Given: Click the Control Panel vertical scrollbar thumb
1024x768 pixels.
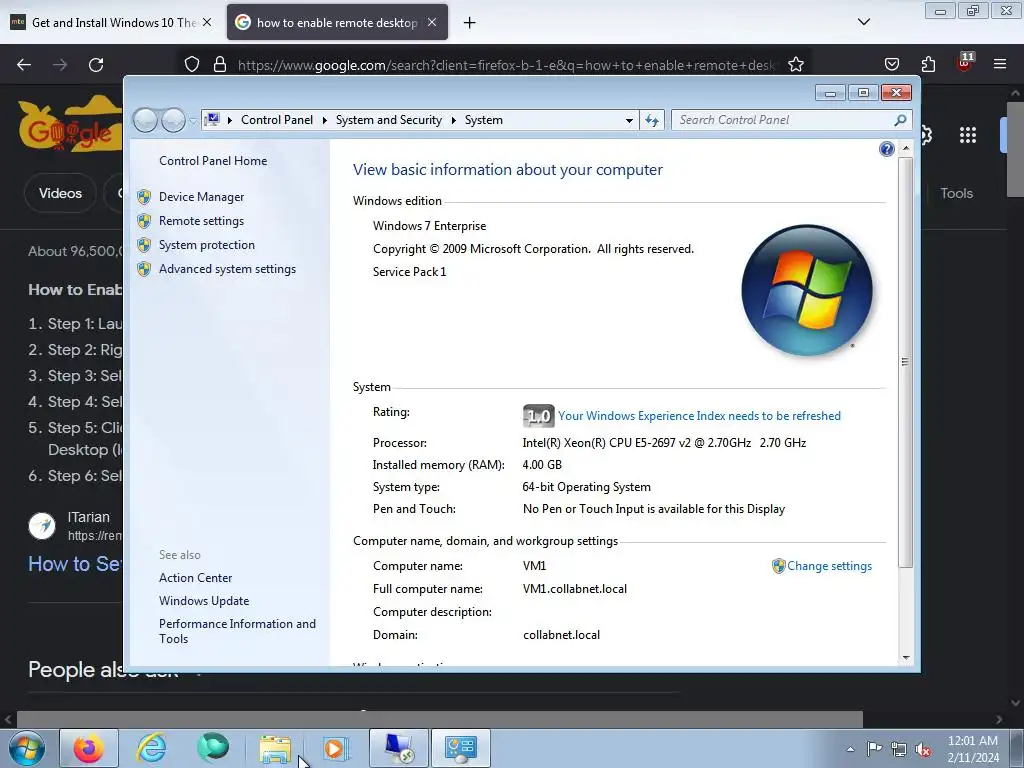Looking at the screenshot, I should pos(905,362).
